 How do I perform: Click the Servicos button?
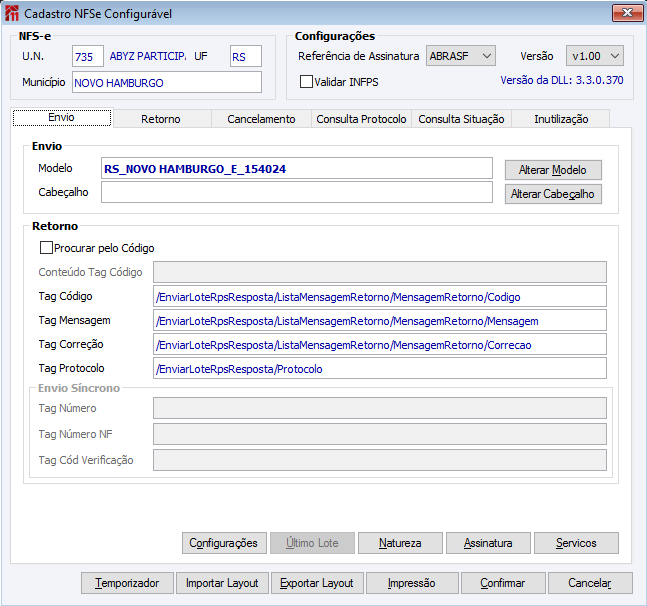point(576,543)
